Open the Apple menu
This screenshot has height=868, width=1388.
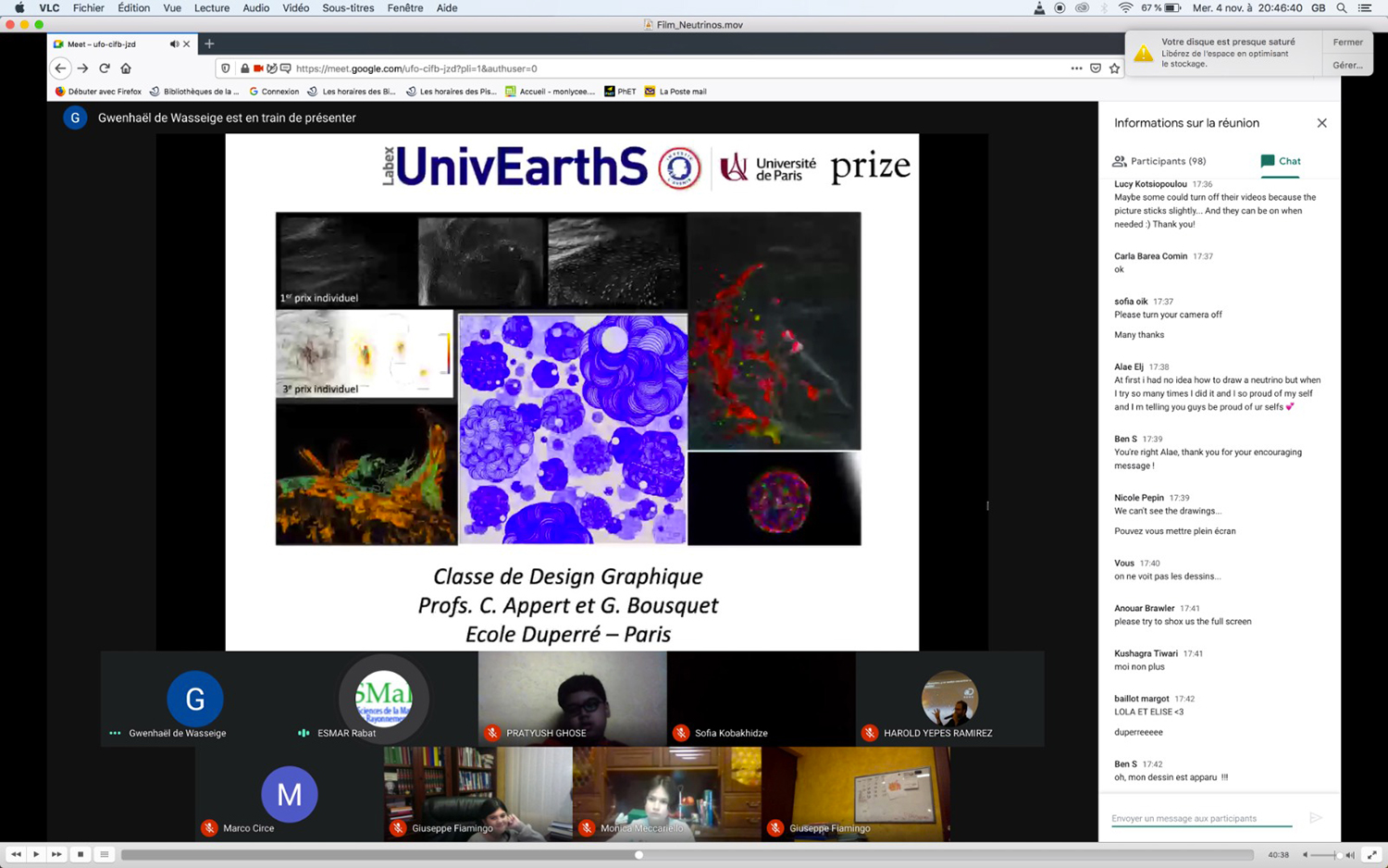(19, 7)
